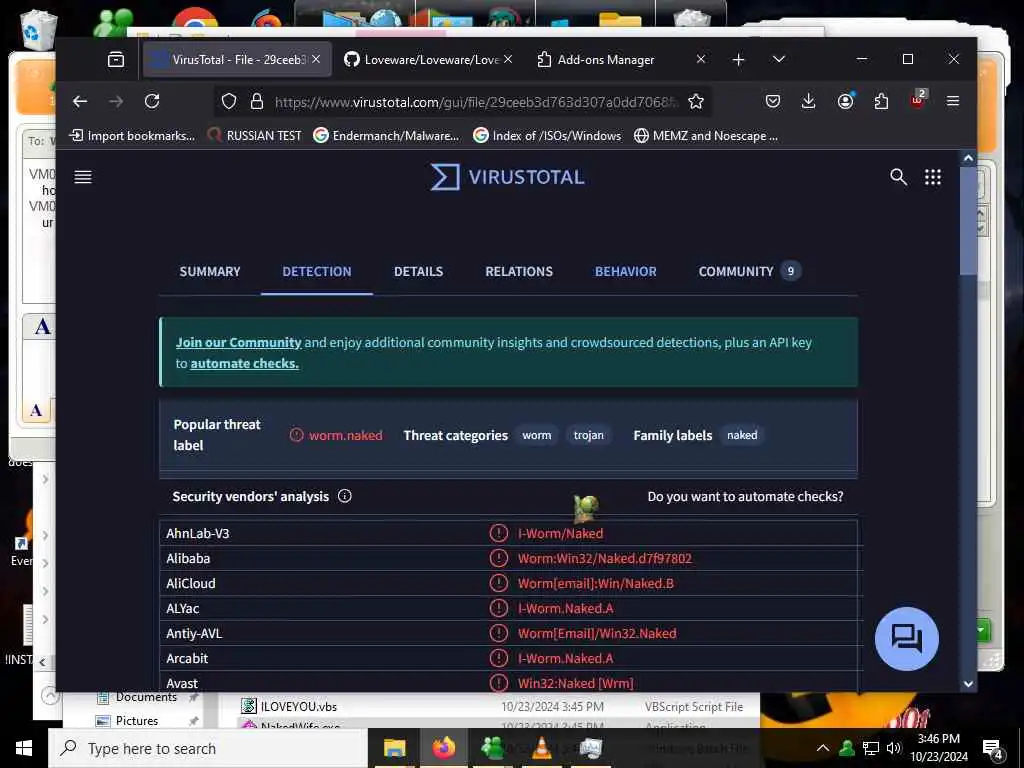Click the Worm:Win32/Naked.d7f97802 detection
The width and height of the screenshot is (1024, 768).
pyautogui.click(x=605, y=558)
